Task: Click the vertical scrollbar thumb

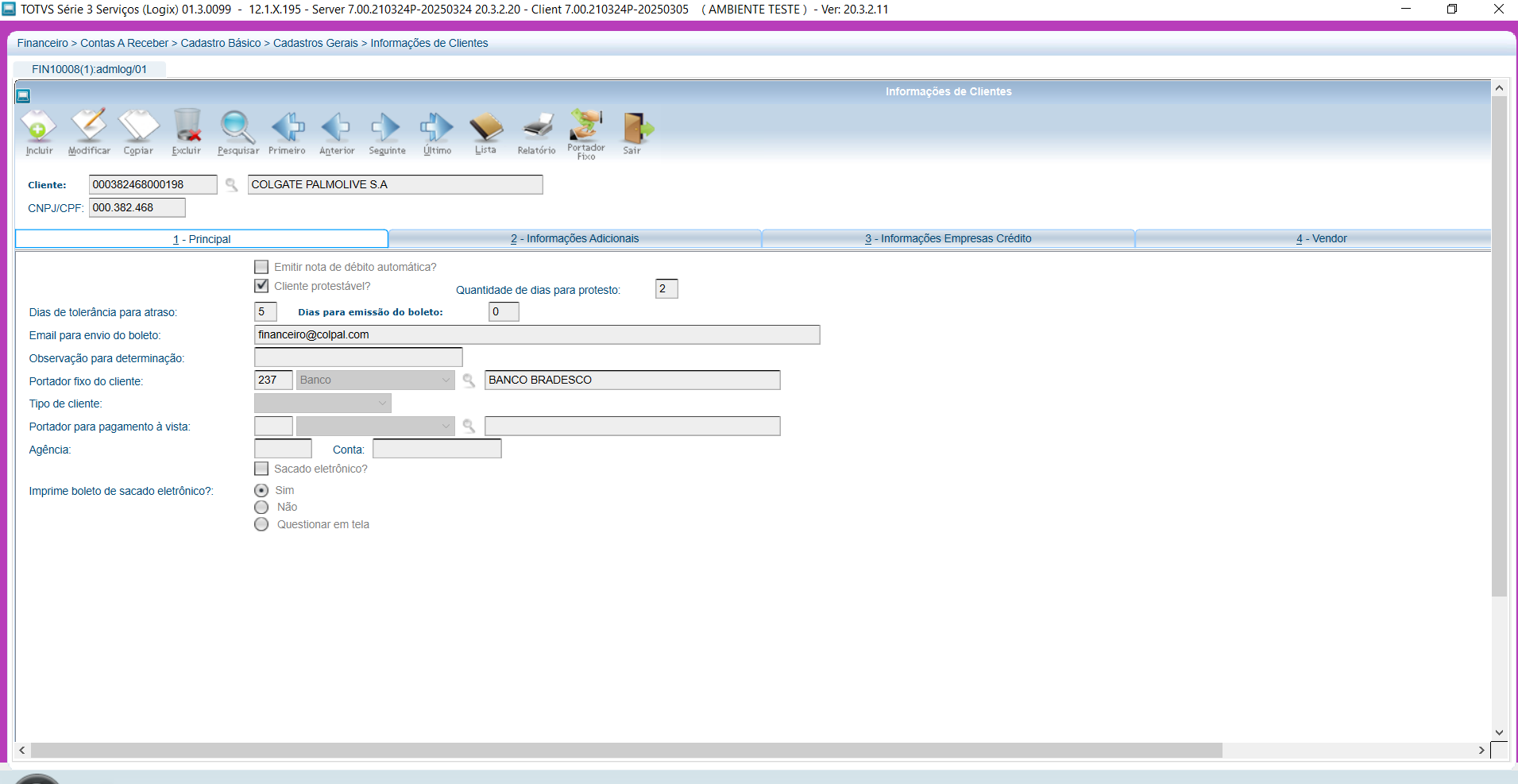Action: (1499, 346)
